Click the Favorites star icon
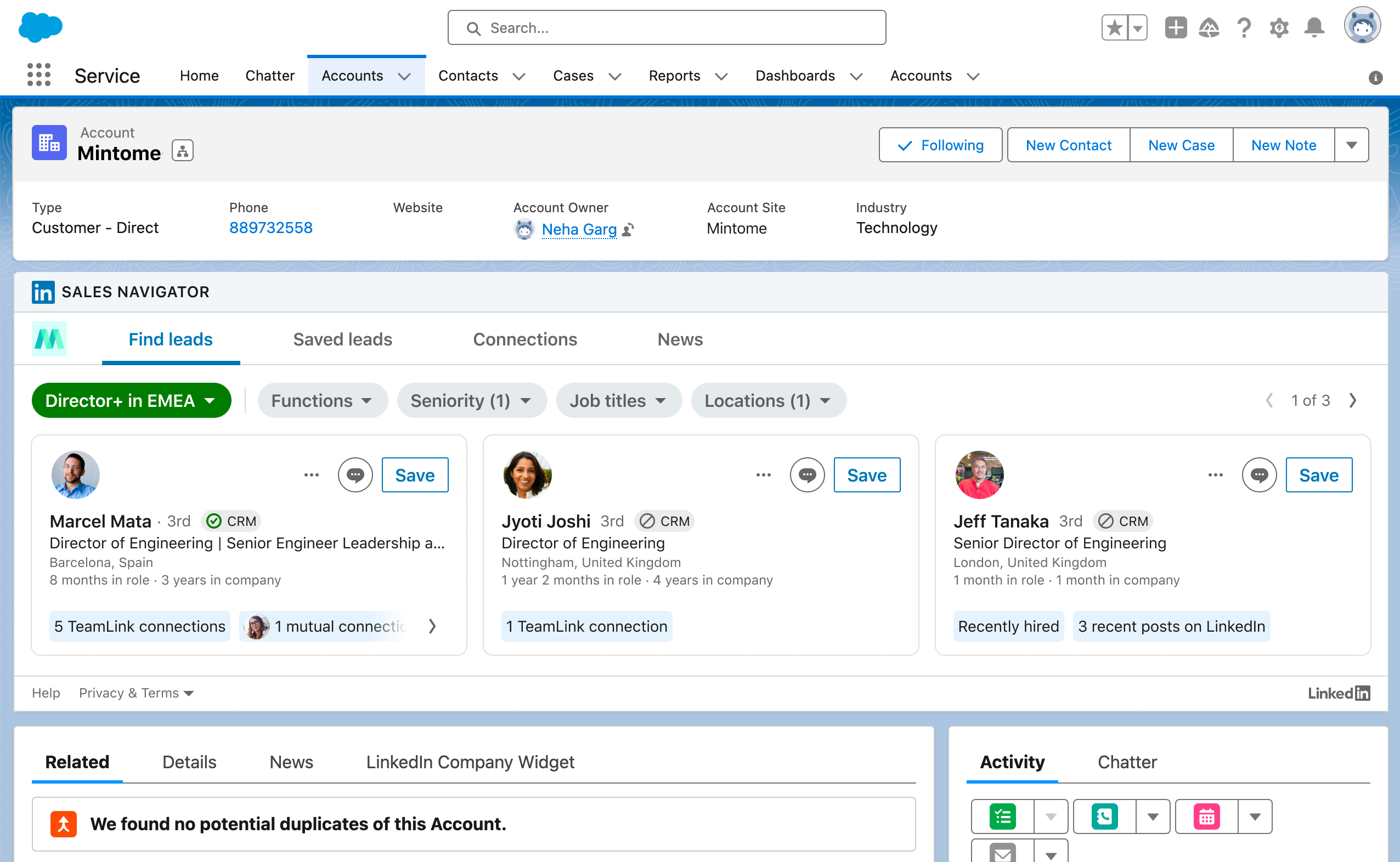This screenshot has height=862, width=1400. tap(1114, 27)
